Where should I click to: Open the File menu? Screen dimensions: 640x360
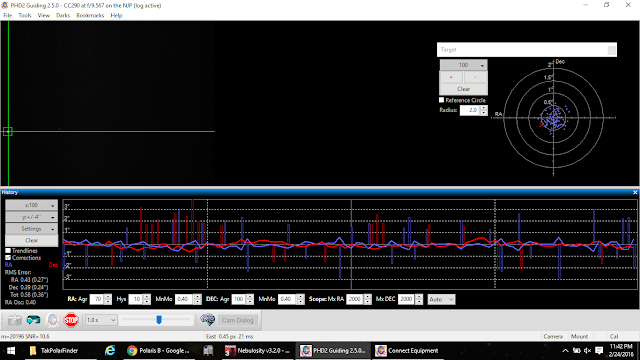tap(7, 16)
